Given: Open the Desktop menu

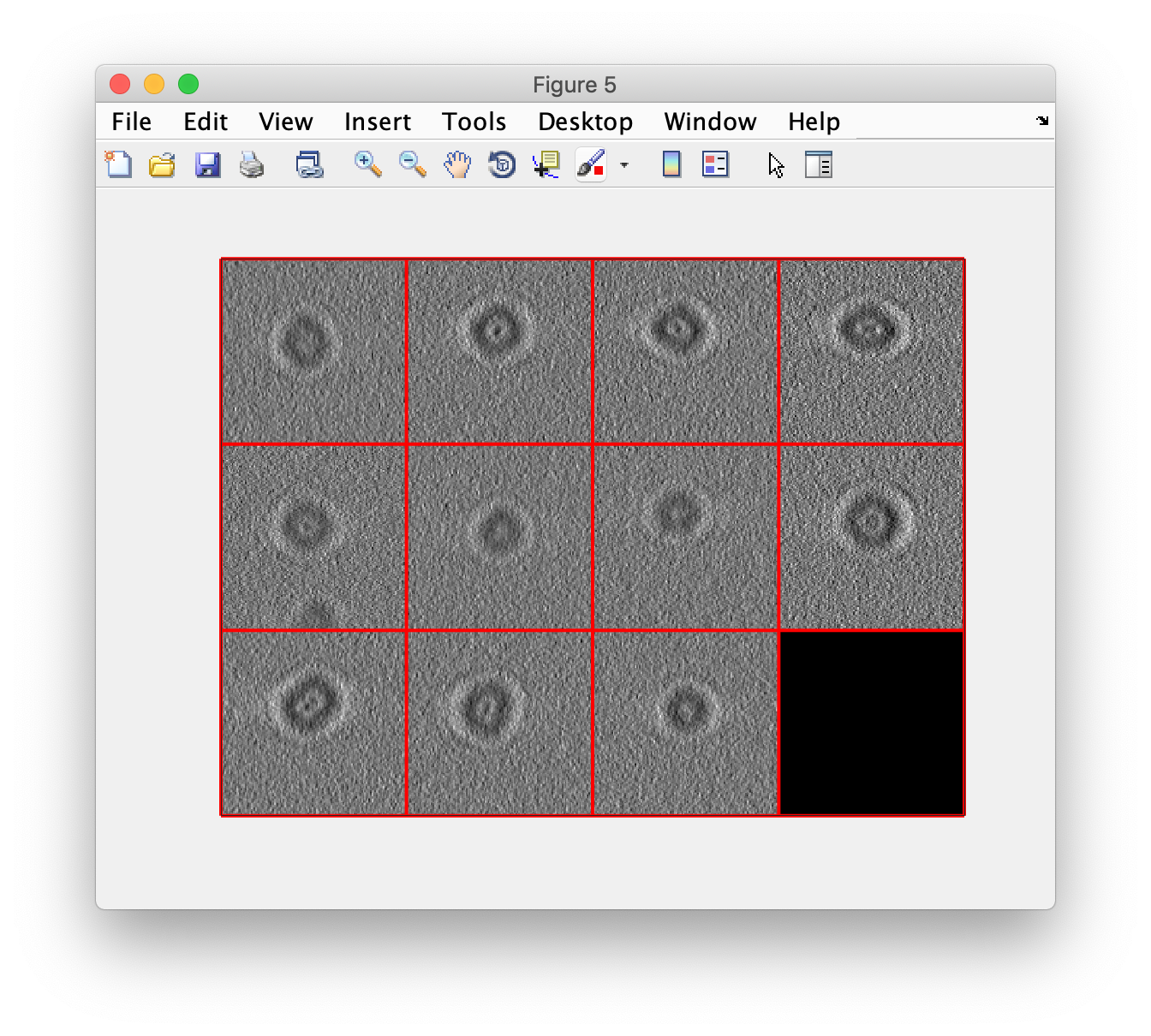Looking at the screenshot, I should (x=586, y=122).
